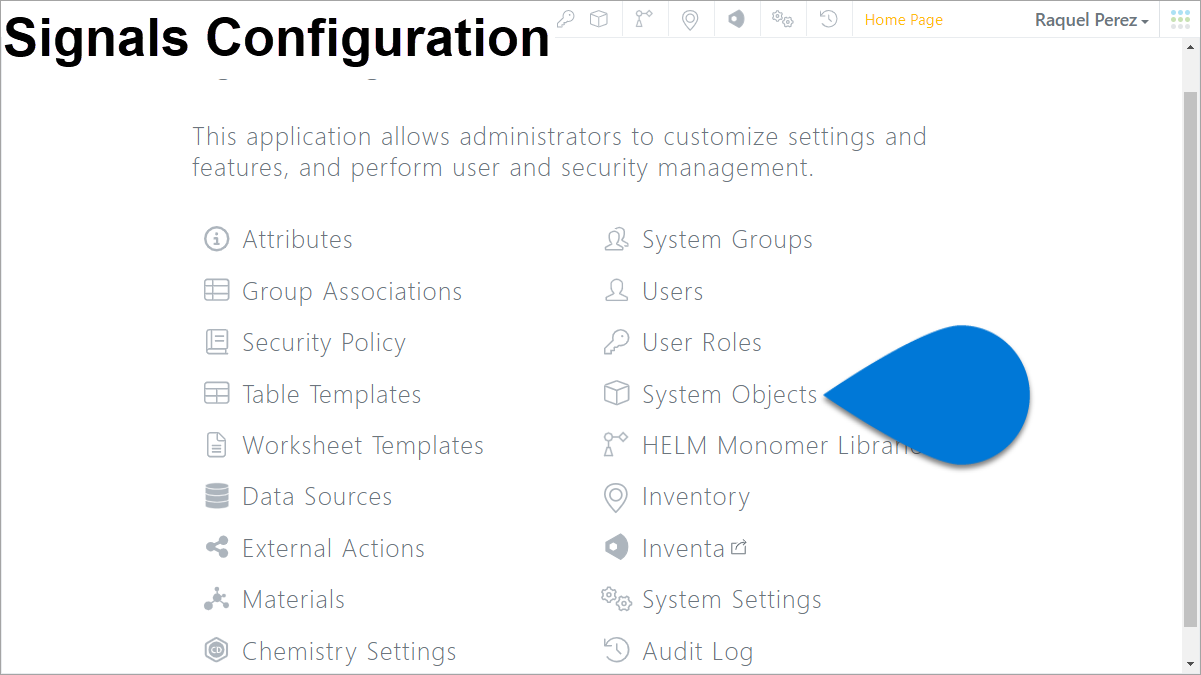Open Inventory pin icon in top toolbar
Screen dimensions: 1201x675
tap(689, 19)
